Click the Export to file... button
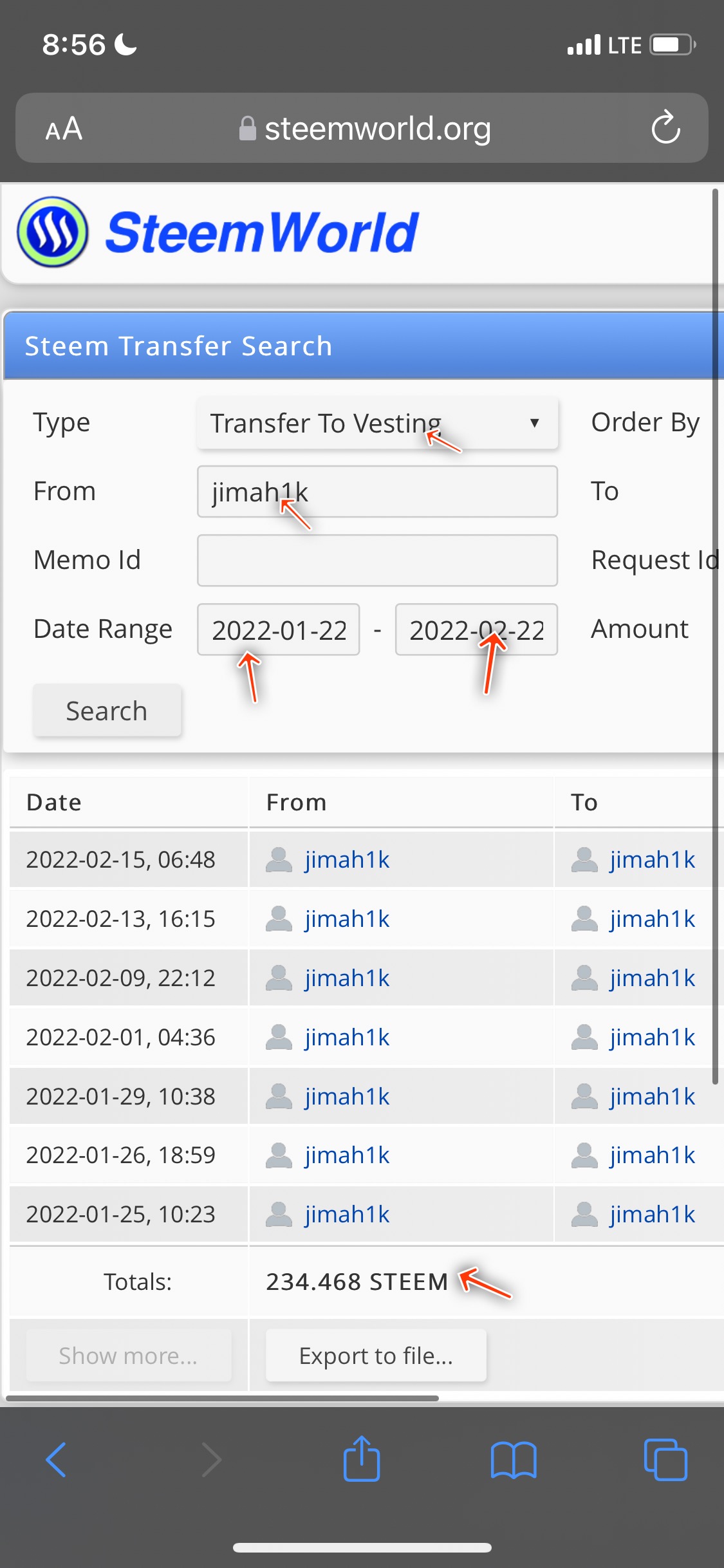This screenshot has height=1568, width=724. click(x=376, y=1356)
